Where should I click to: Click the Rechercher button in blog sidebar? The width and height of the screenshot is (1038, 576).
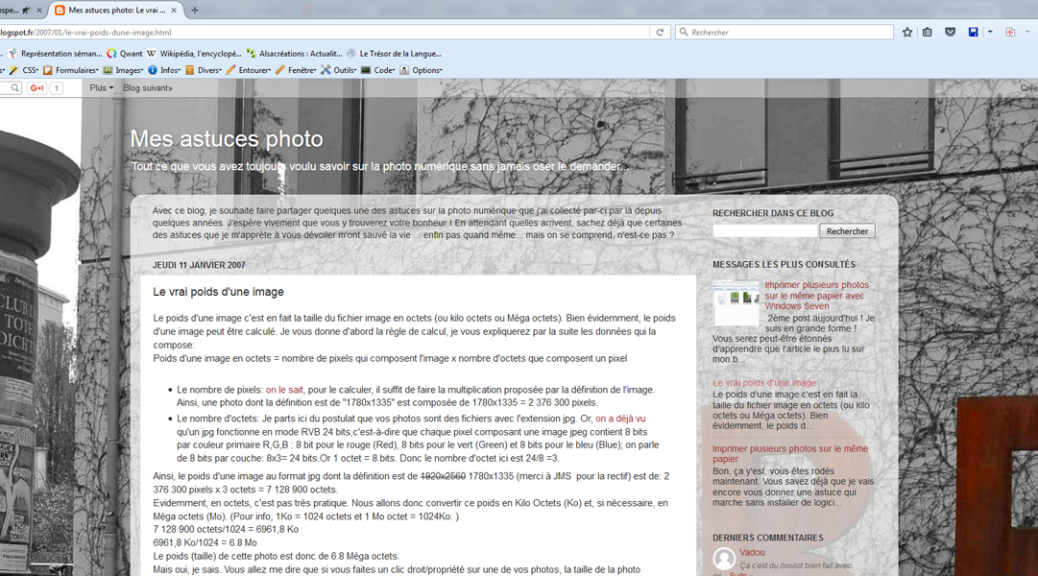tap(847, 231)
